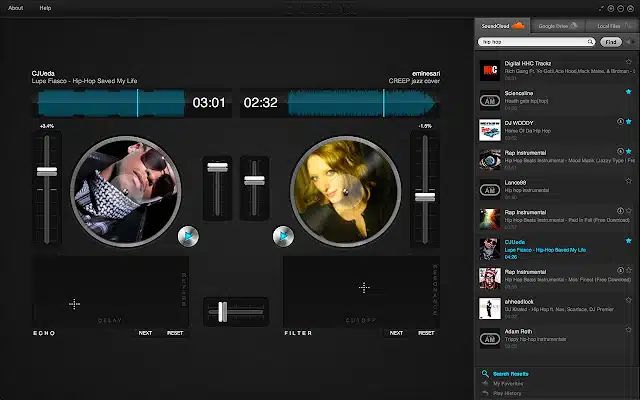
Task: Click the left deck pitch slider handle
Action: tap(47, 171)
